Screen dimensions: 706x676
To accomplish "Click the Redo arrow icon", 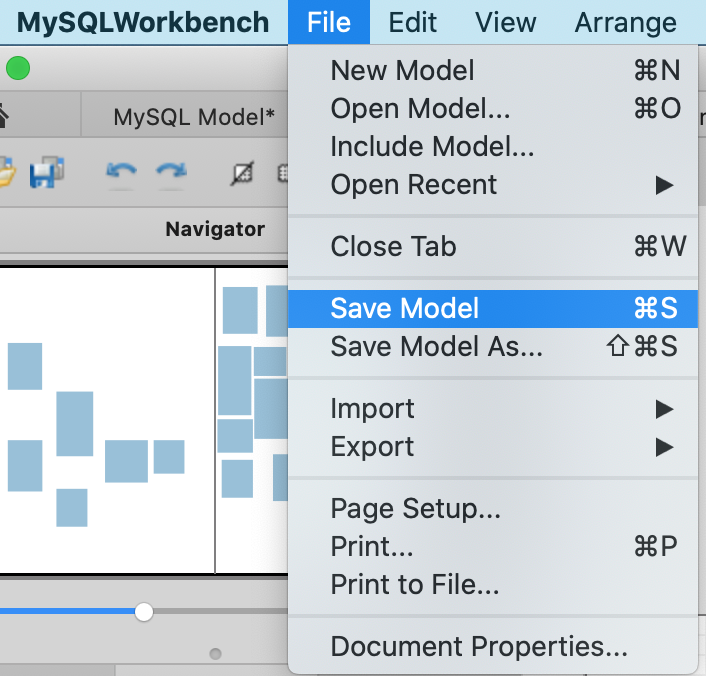I will point(171,172).
